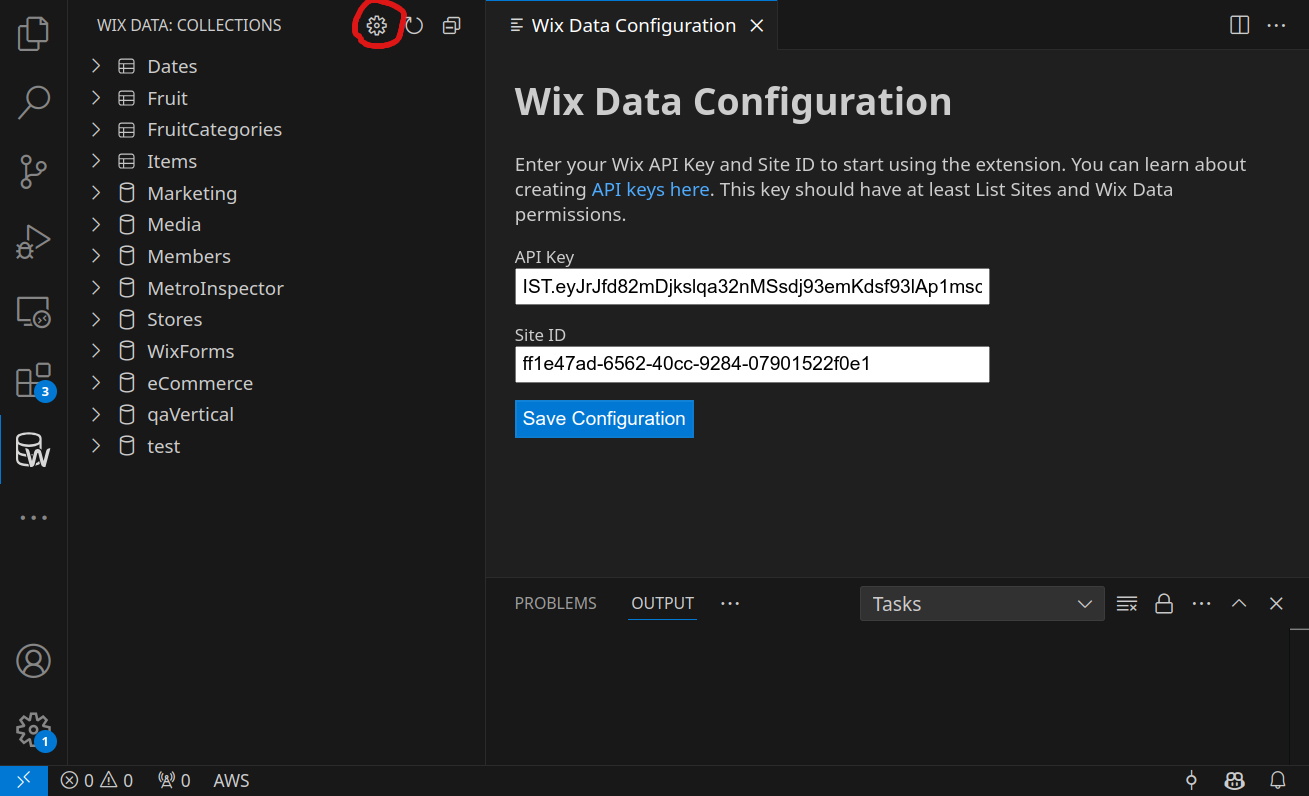This screenshot has width=1309, height=796.
Task: Select the qaVertical tree item
Action: coord(277,414)
